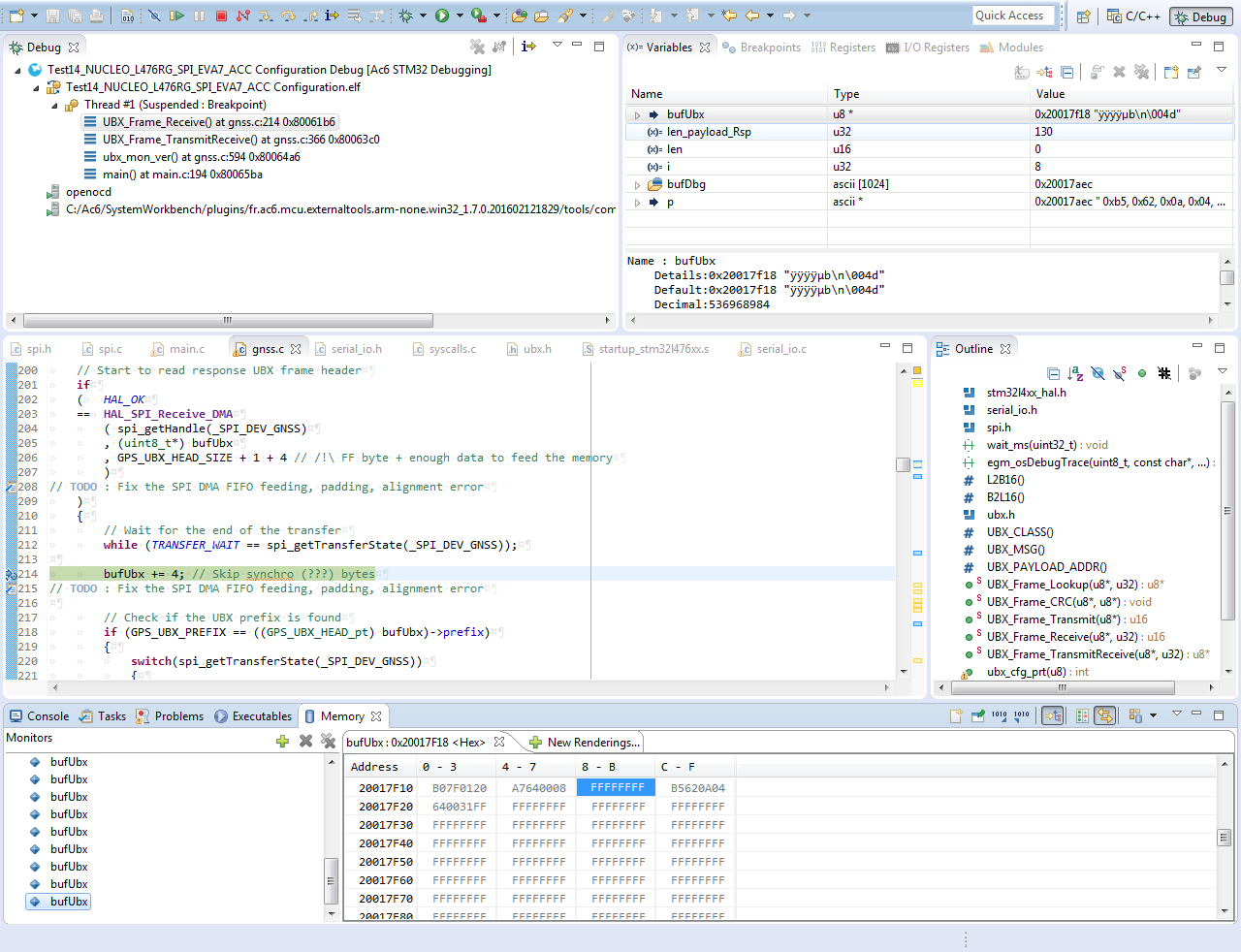Click the Import memory 1010 icon
This screenshot has height=952, width=1241.
[x=1000, y=716]
